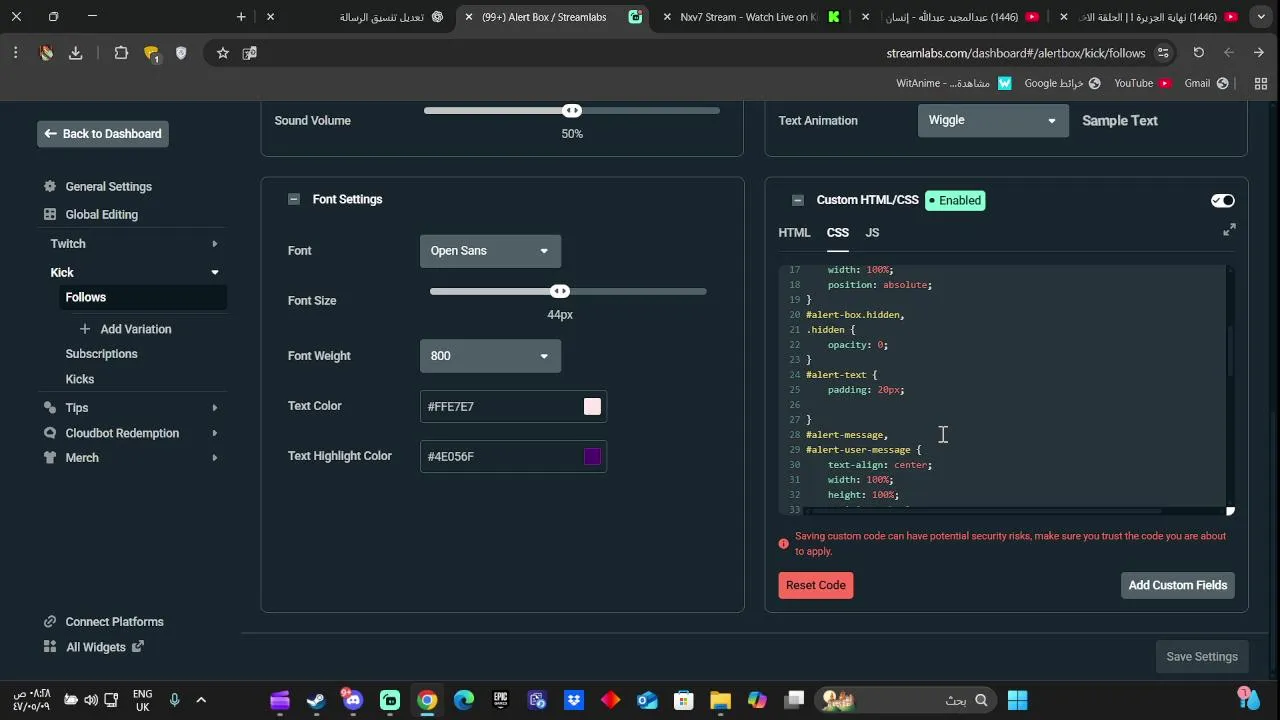
Task: Click the Font Size slider handle
Action: 560,291
